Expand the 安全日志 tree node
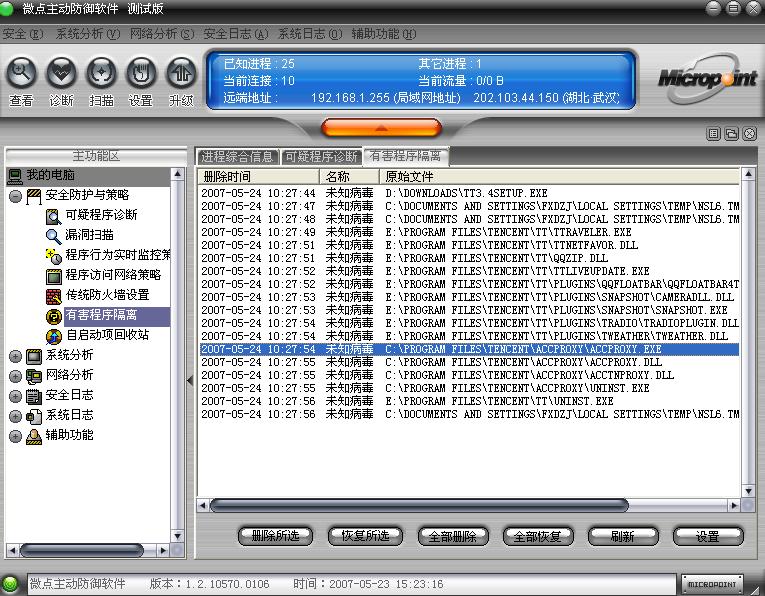Screen dimensions: 765x596 (x=16, y=397)
